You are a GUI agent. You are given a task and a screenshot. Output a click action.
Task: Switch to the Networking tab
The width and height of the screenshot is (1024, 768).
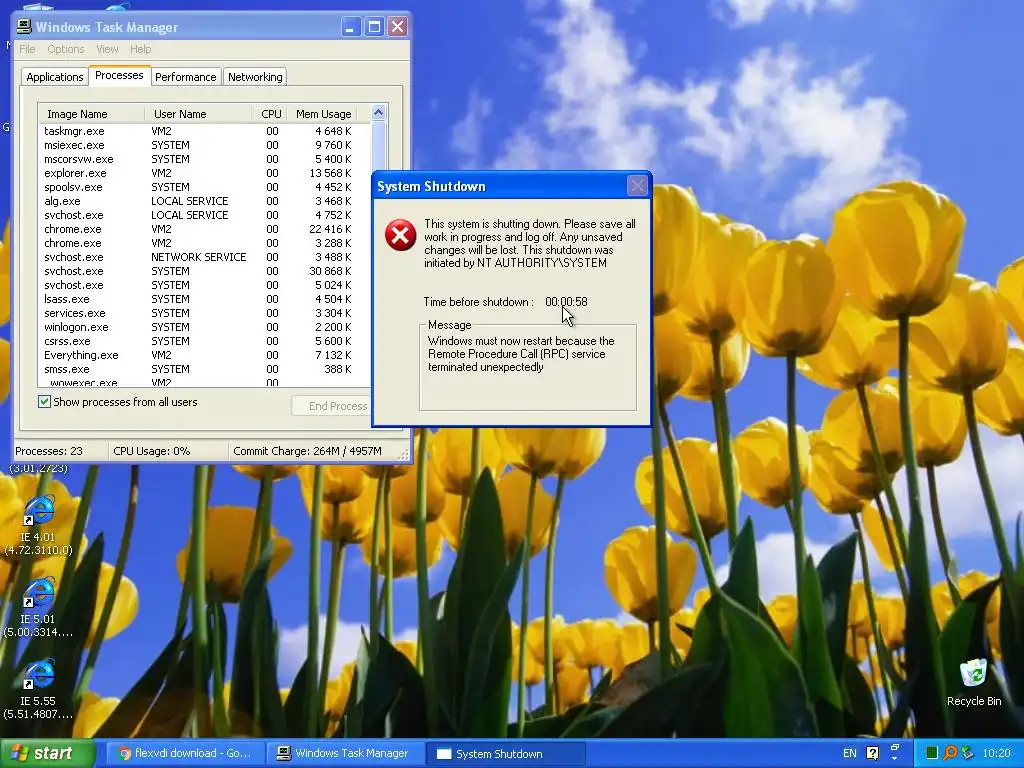click(x=255, y=77)
